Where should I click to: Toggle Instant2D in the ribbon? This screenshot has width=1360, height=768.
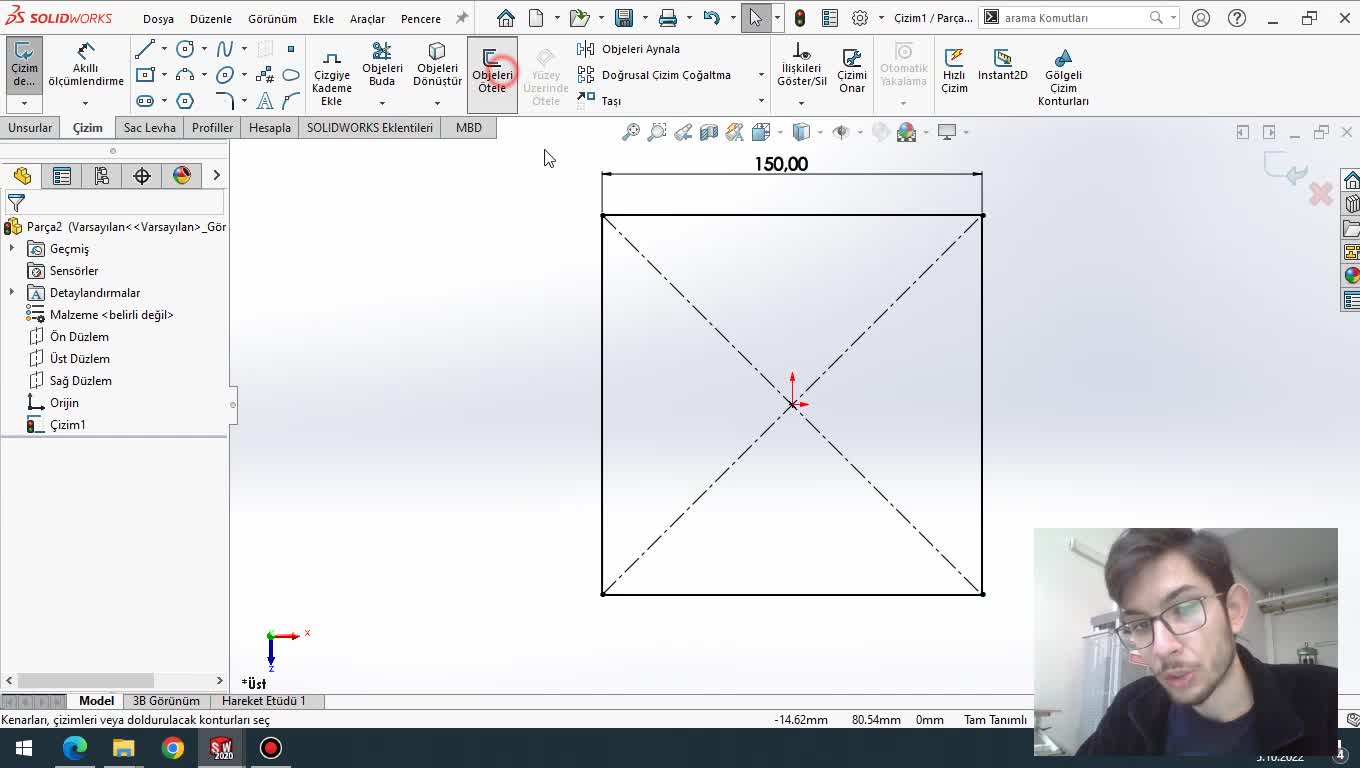pyautogui.click(x=1003, y=65)
